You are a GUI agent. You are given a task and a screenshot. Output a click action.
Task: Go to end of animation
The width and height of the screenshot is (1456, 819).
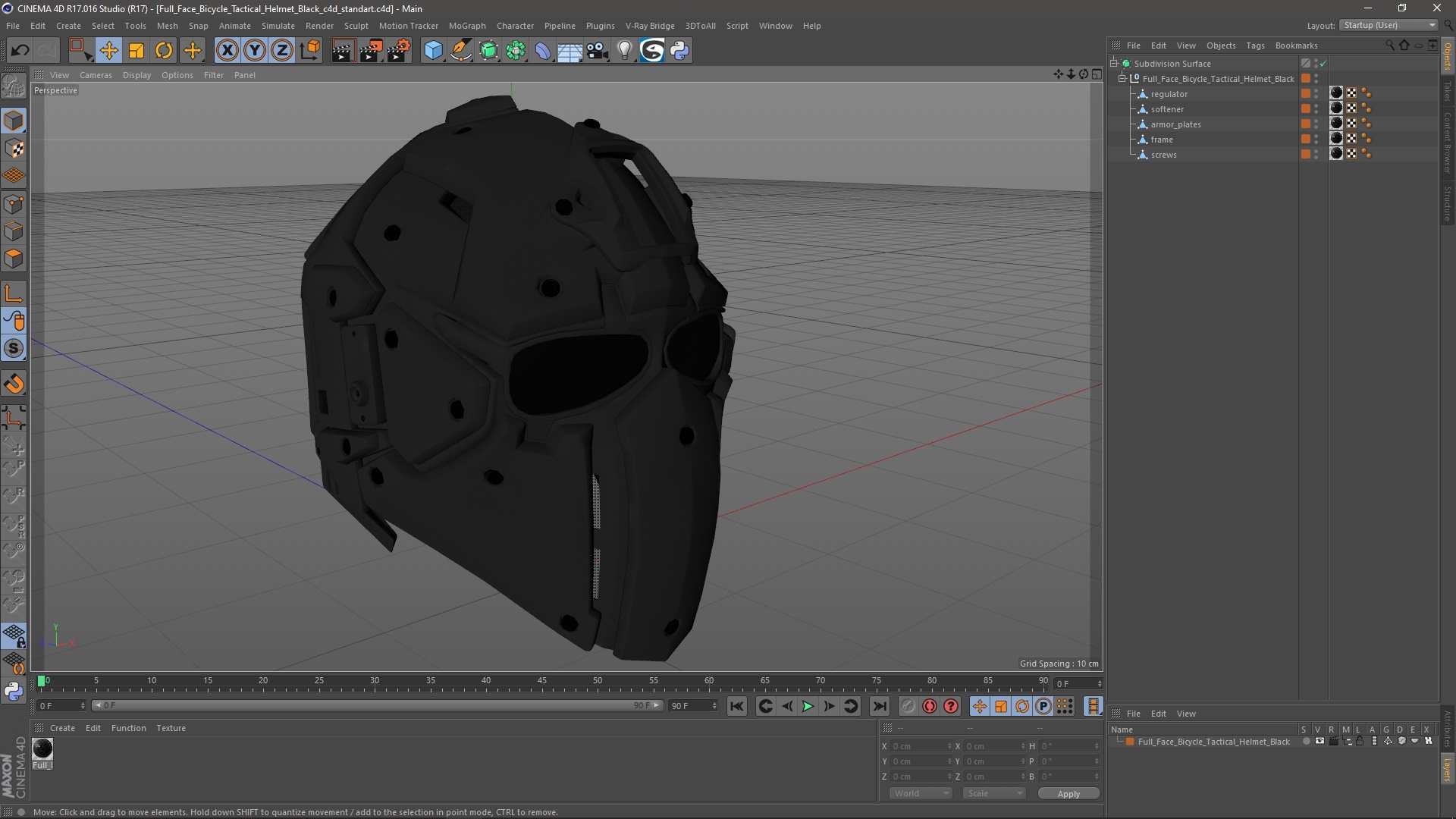tap(879, 706)
